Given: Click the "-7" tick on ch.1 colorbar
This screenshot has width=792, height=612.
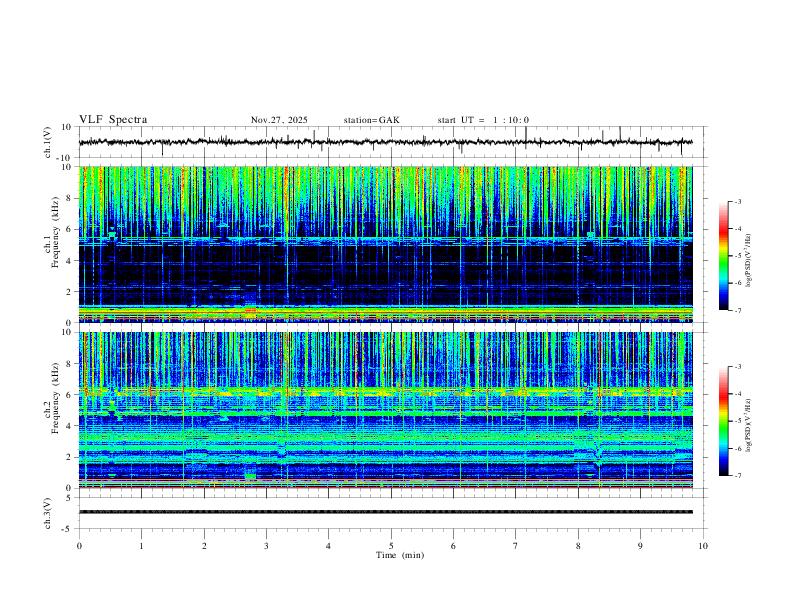Looking at the screenshot, I should point(737,310).
